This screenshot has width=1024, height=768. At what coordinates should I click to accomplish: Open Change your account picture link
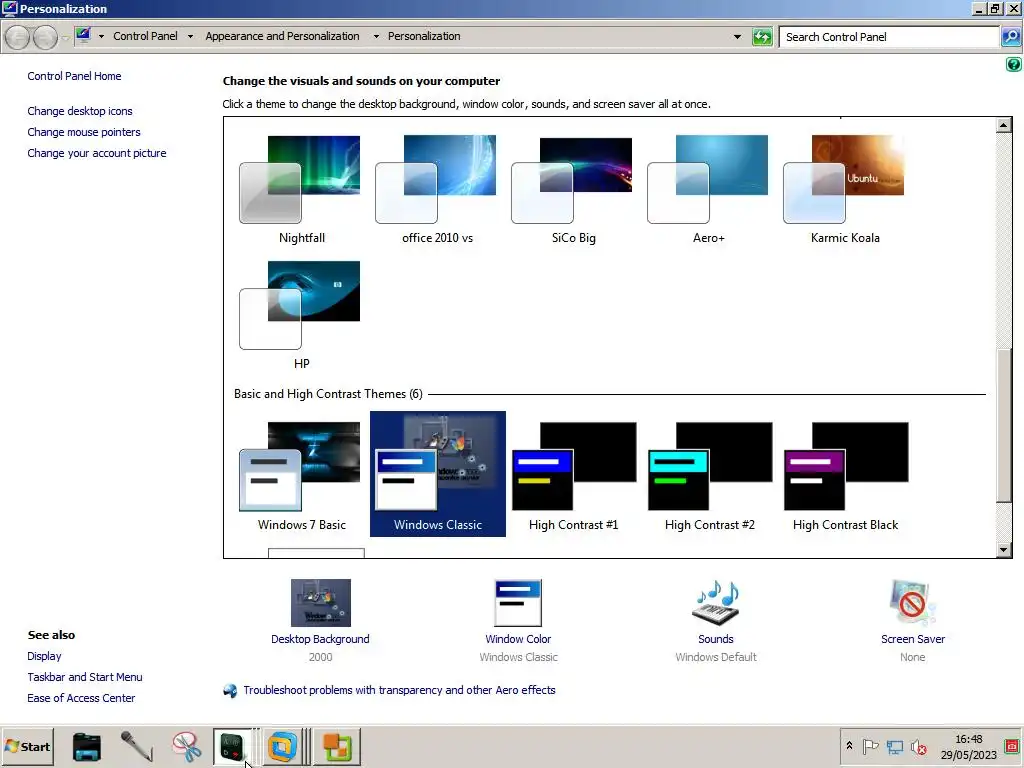point(97,153)
